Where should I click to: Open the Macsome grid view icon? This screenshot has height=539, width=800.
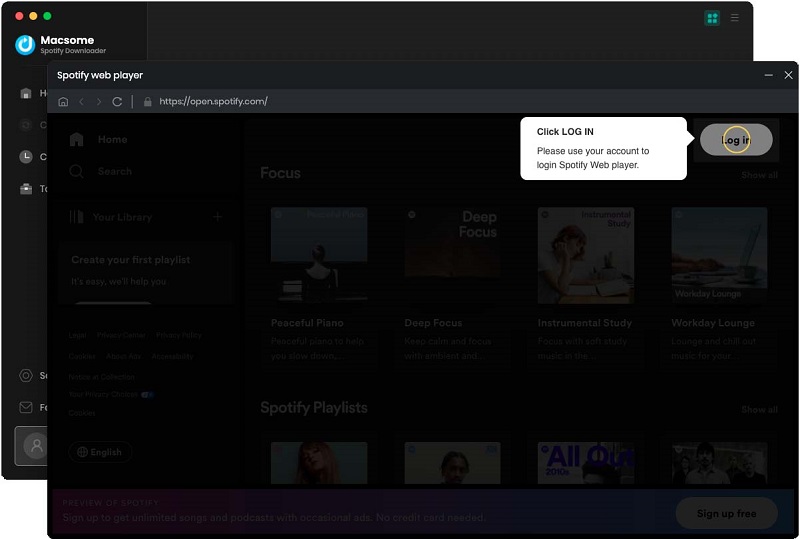(712, 18)
